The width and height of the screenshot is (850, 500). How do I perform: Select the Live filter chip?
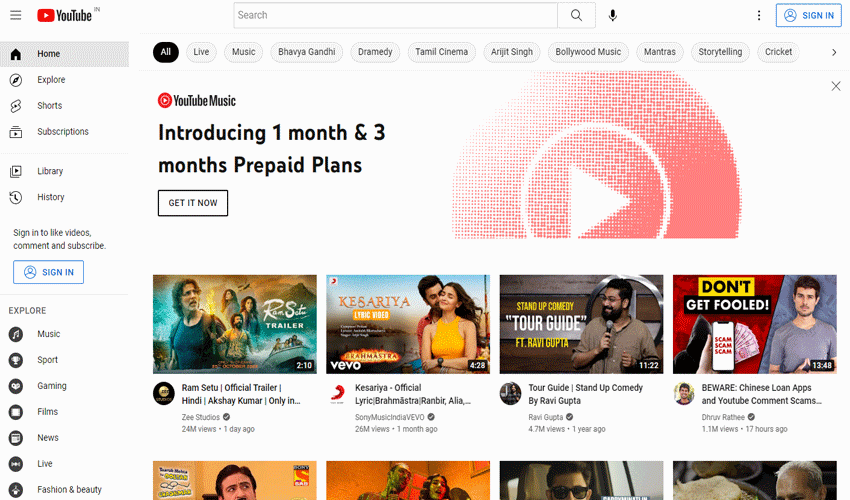coord(201,52)
